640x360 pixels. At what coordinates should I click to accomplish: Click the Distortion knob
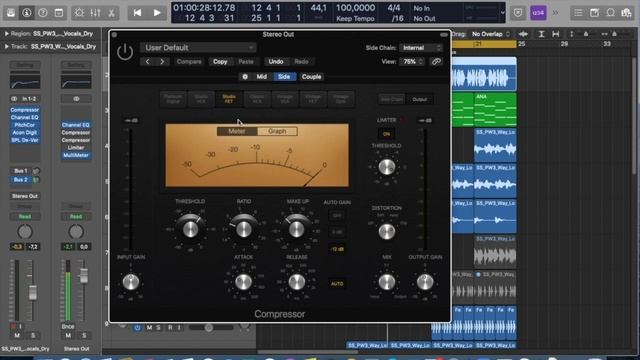(387, 232)
